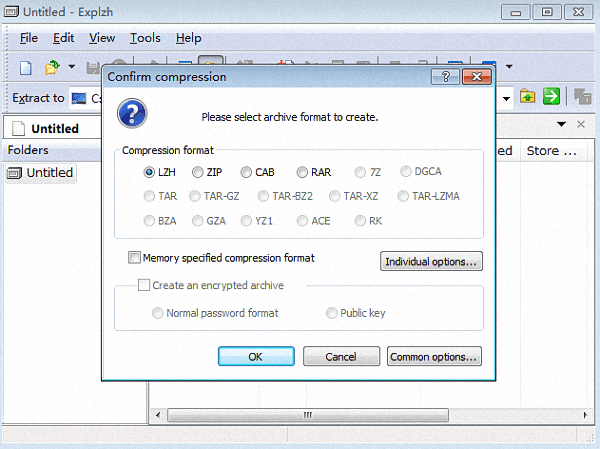600x449 pixels.
Task: Select CAB as the archive format
Action: 246,172
